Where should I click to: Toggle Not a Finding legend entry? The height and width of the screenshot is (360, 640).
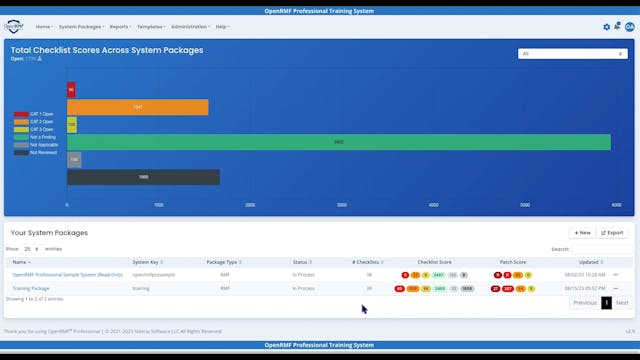tap(35, 138)
